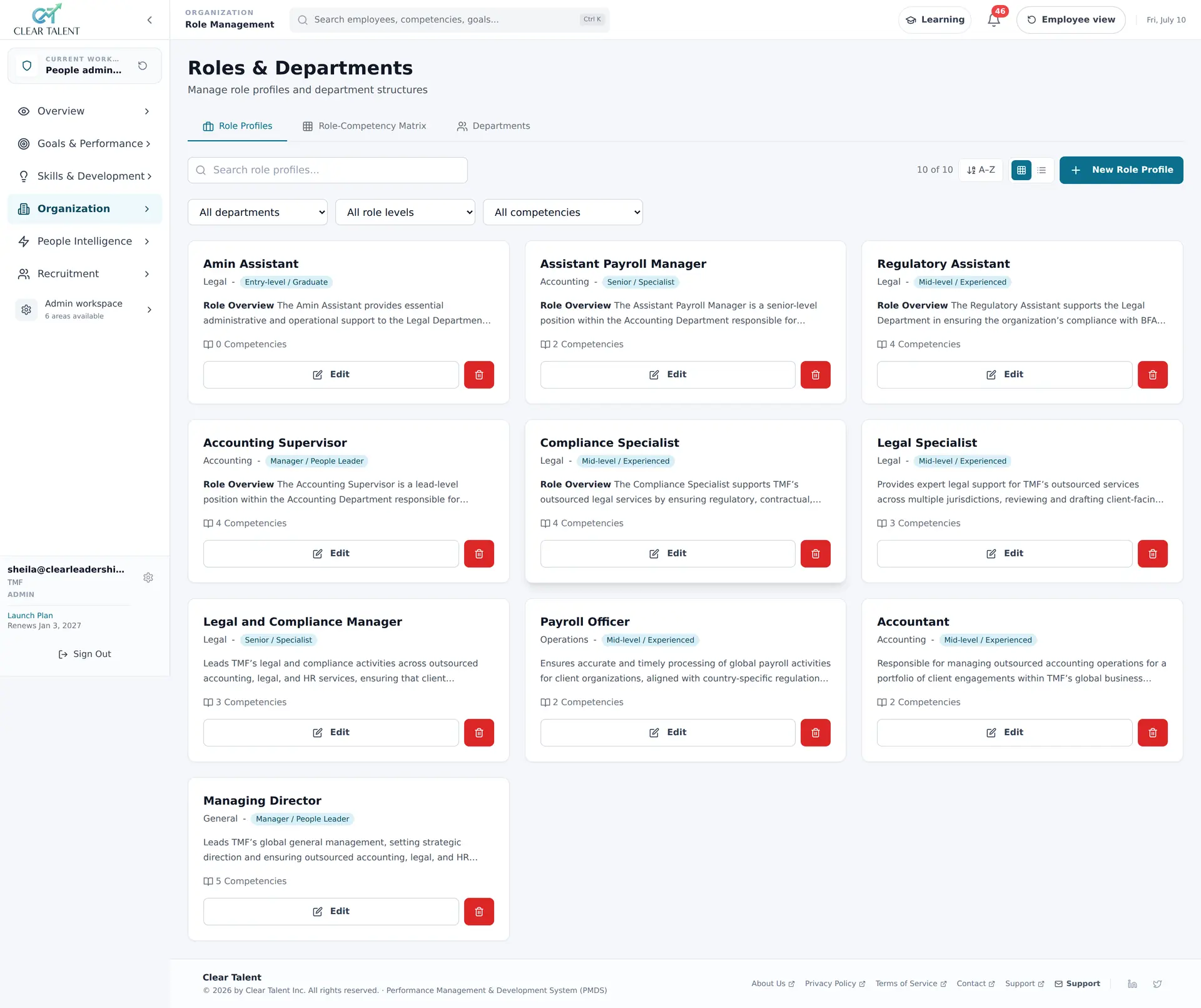
Task: Open the About Us footer link
Action: (x=773, y=984)
